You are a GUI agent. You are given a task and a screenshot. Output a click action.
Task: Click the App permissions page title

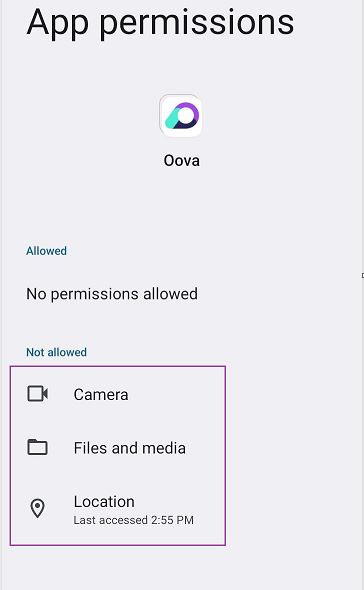pyautogui.click(x=160, y=23)
